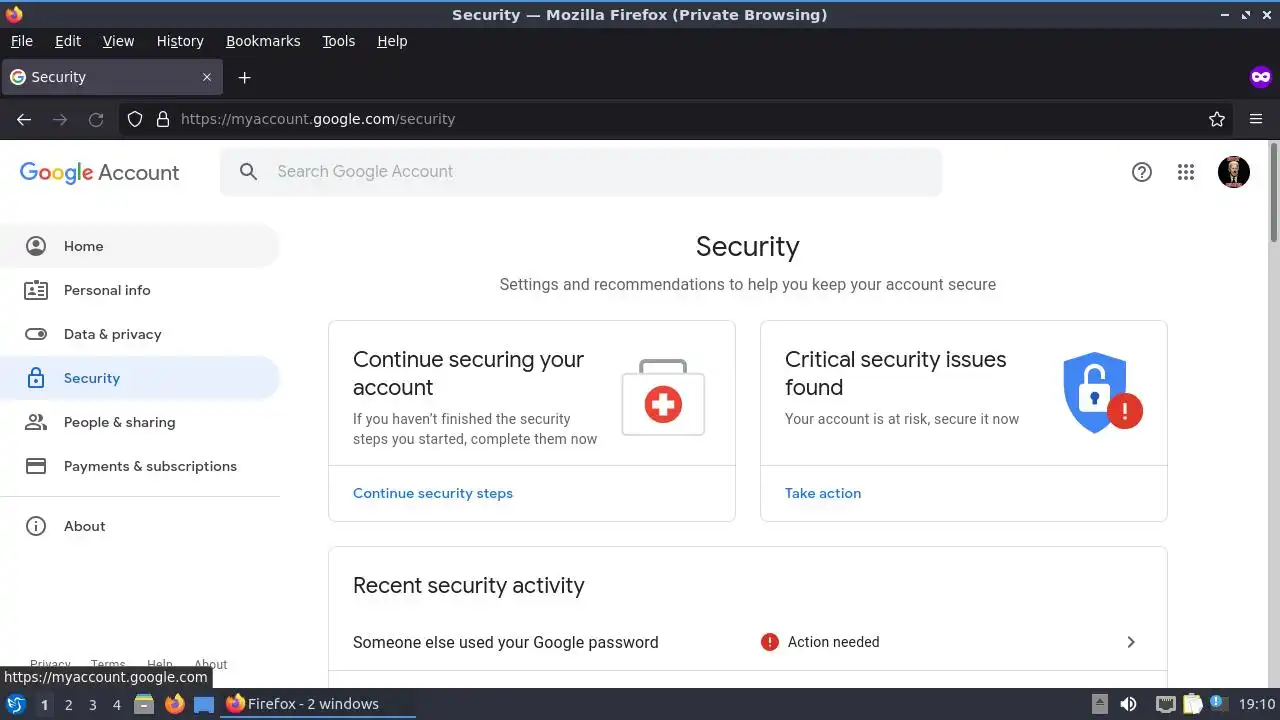Expand the 'Someone else used your Google password' entry
This screenshot has width=1280, height=720.
pyautogui.click(x=1131, y=642)
